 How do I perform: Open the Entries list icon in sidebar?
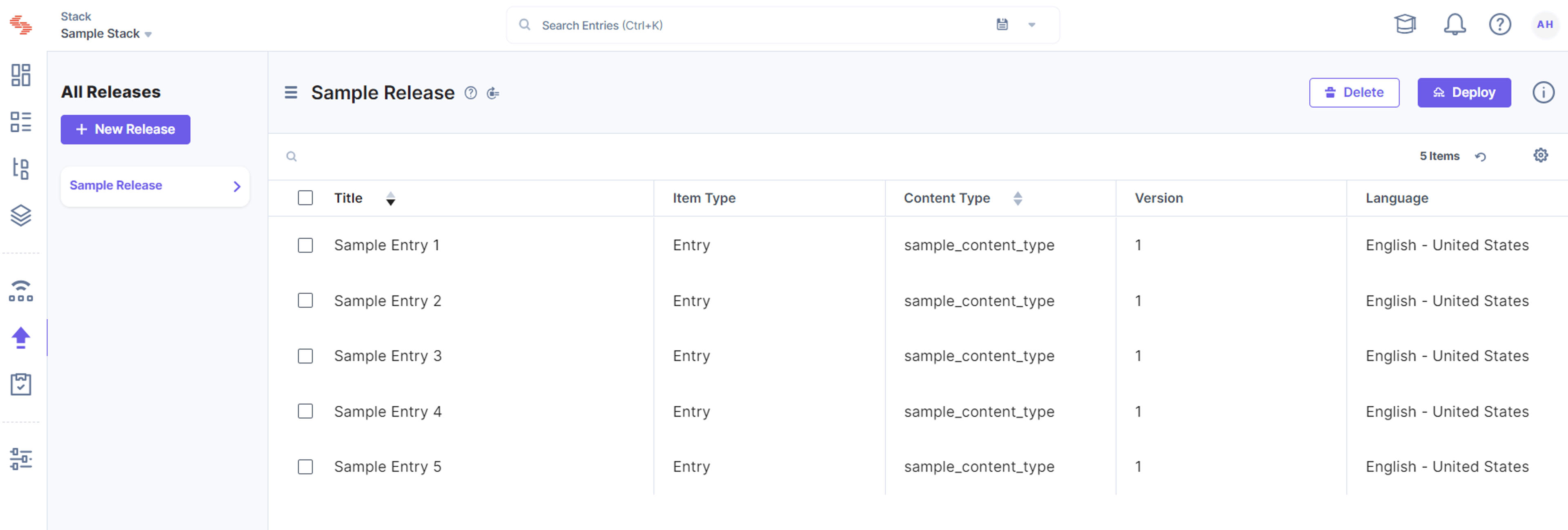[x=21, y=122]
